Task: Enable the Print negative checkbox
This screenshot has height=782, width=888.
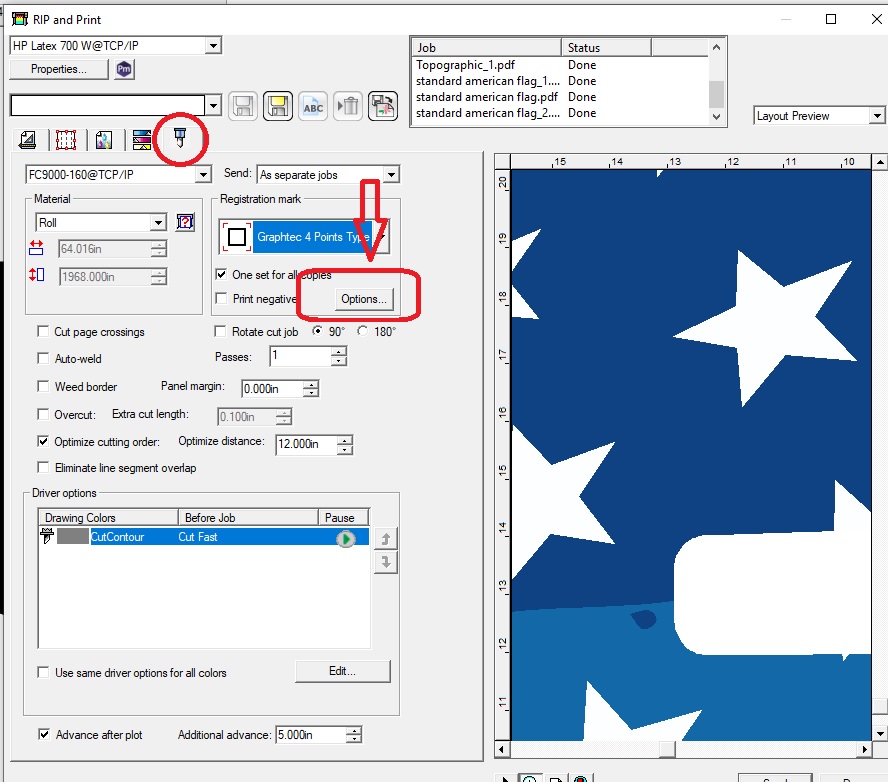Action: click(221, 298)
